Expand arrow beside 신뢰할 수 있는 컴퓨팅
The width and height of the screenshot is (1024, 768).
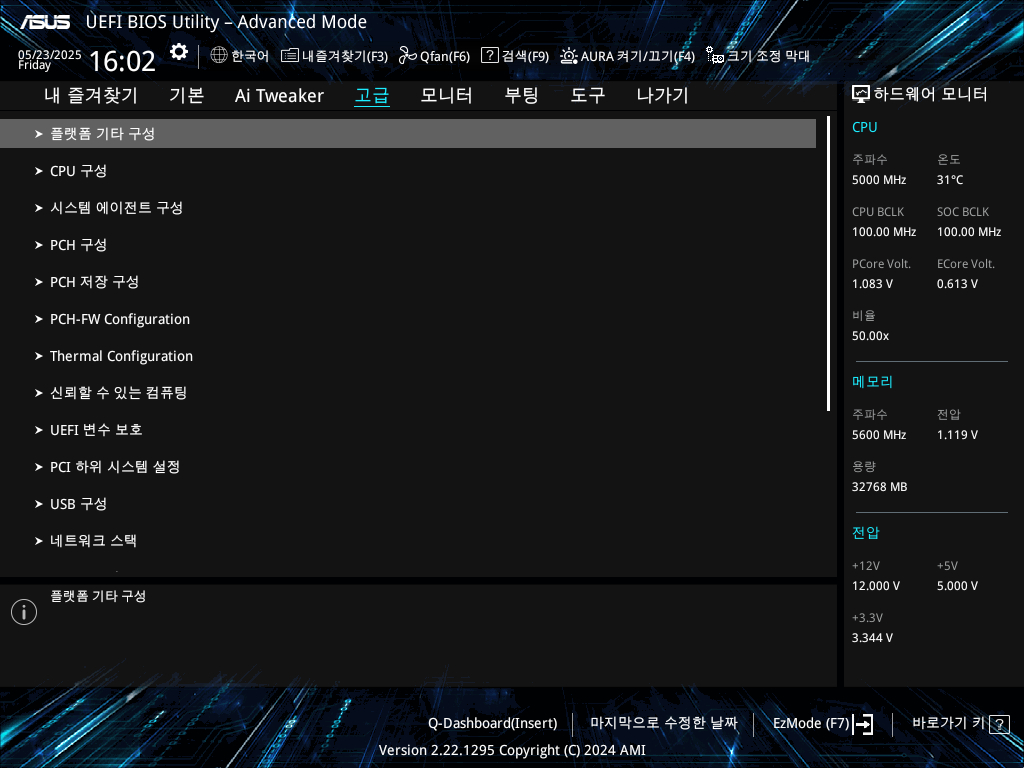tap(39, 393)
